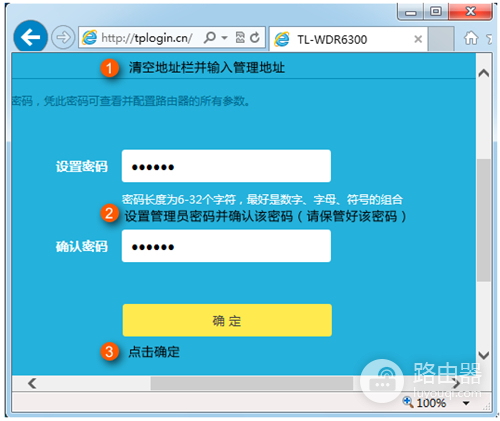Viewport: 500px width, 421px height.
Task: Click the compatibility view icon
Action: point(240,37)
